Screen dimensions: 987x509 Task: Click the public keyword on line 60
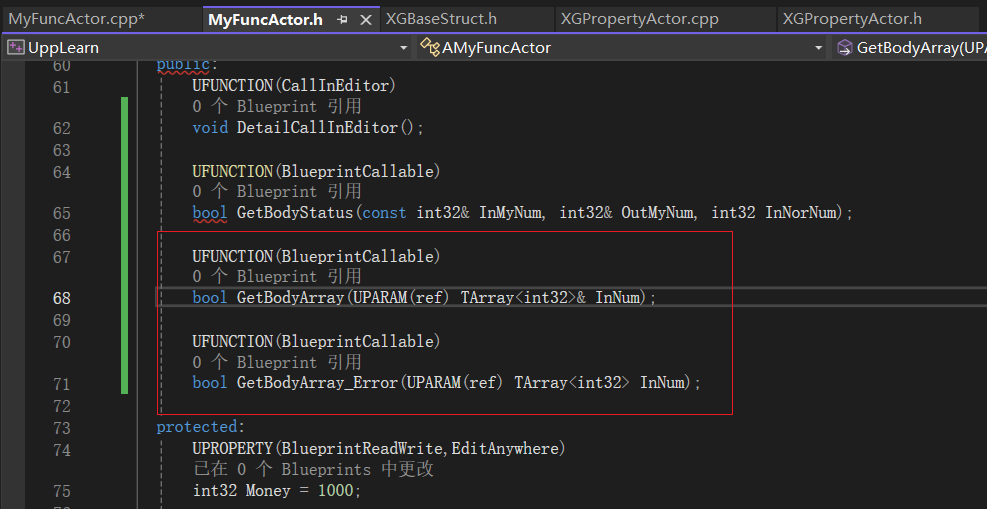tap(183, 64)
